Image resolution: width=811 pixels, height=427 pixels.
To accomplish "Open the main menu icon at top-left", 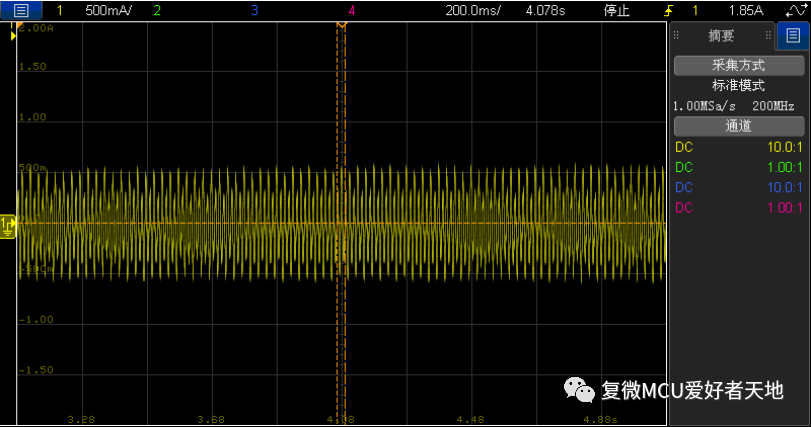I will (x=21, y=10).
